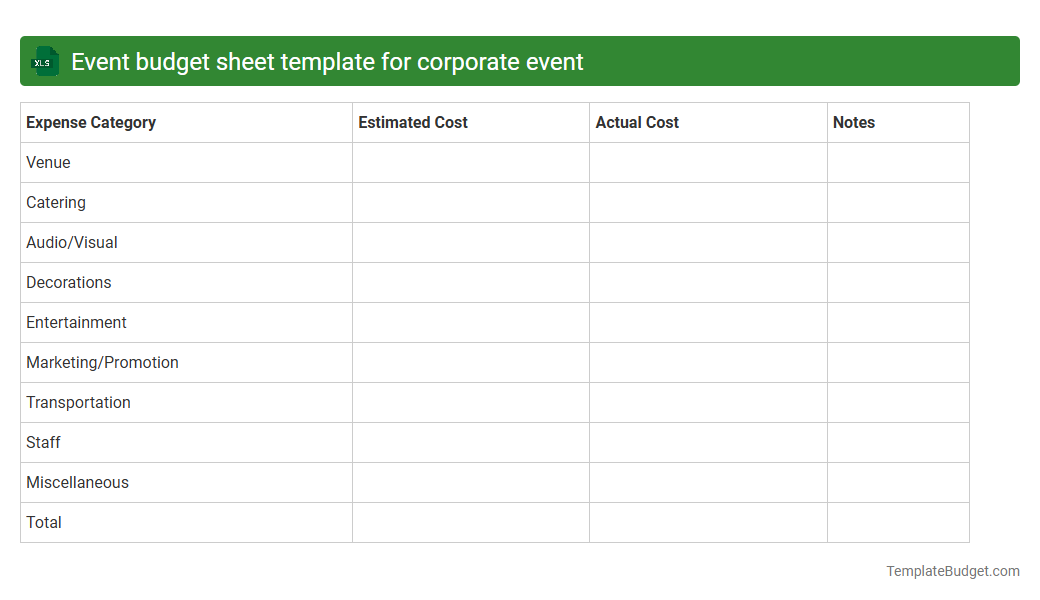Click the Total row label
This screenshot has height=600, width=1040.
pyautogui.click(x=43, y=522)
